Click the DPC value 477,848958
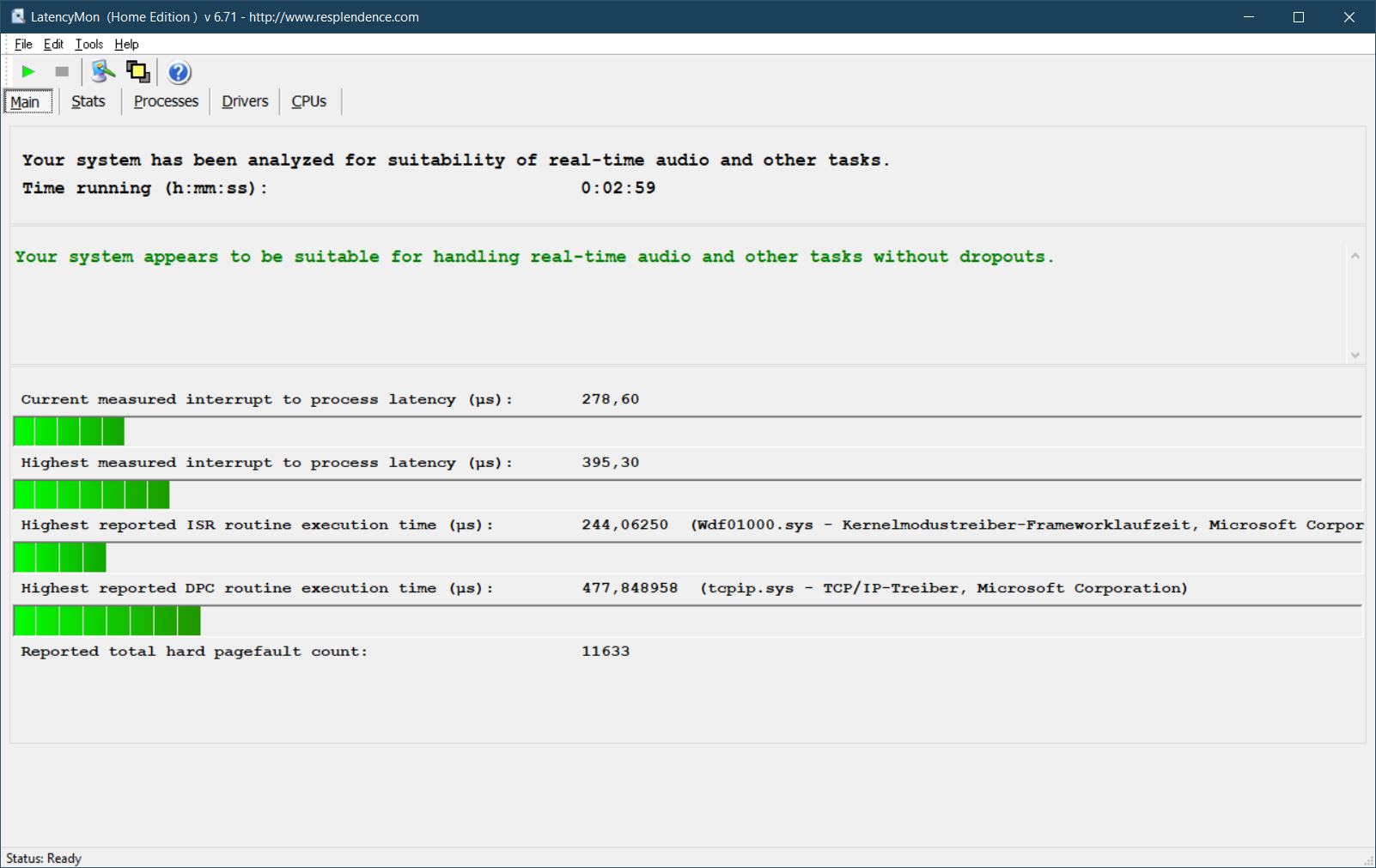1376x868 pixels. [630, 589]
